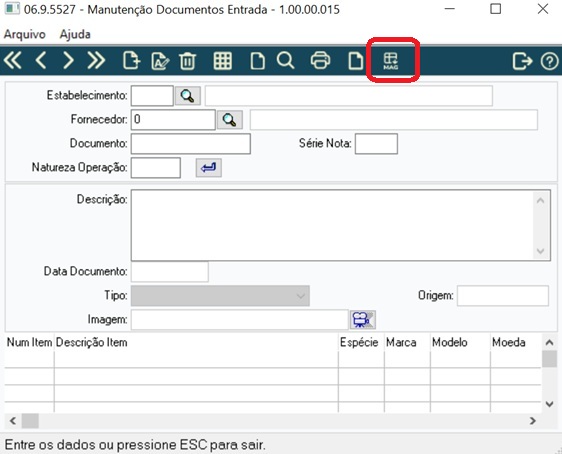This screenshot has height=454, width=562.
Task: Click the Estabelecimento description field
Action: pos(349,96)
